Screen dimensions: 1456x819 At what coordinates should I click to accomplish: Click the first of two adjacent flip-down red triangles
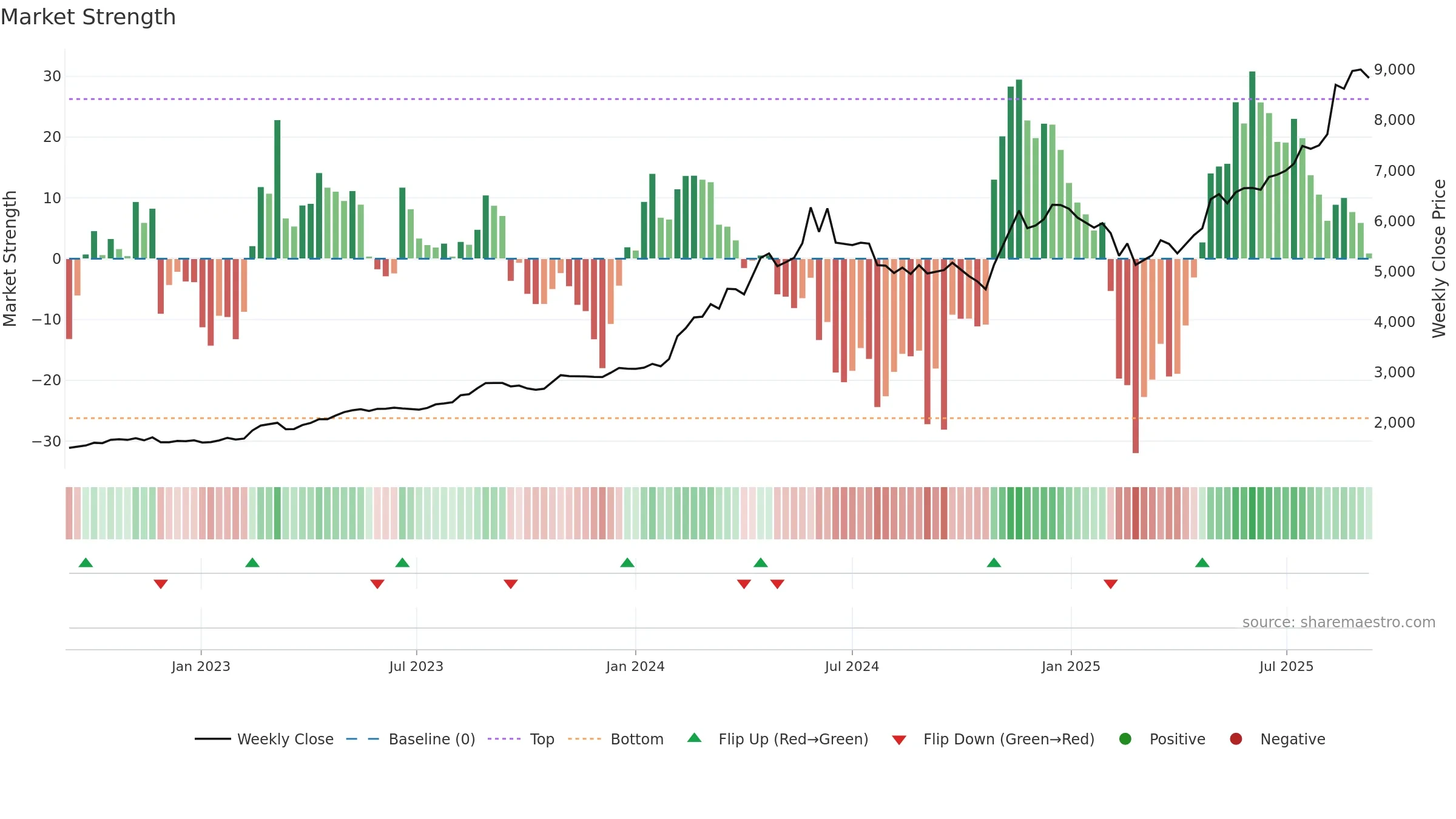coord(744,584)
